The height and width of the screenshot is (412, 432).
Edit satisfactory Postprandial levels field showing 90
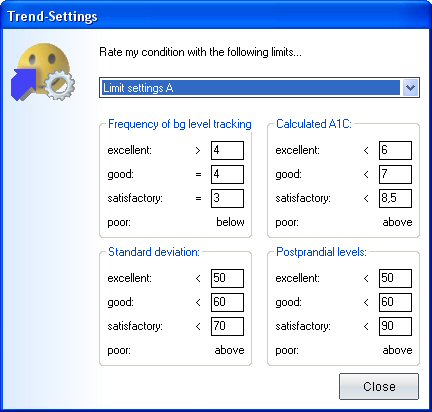coord(395,326)
